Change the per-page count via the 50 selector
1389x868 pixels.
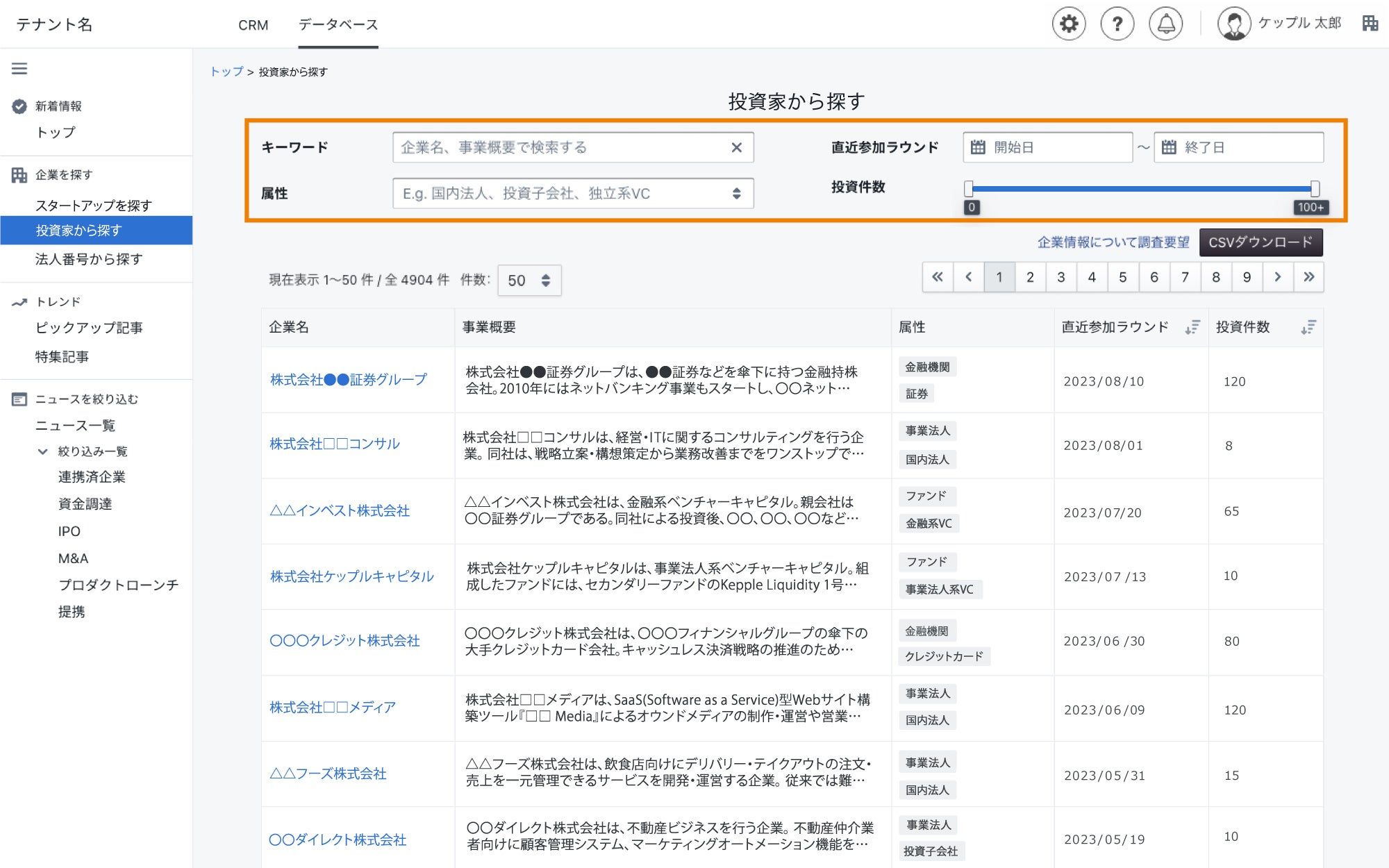[x=529, y=280]
